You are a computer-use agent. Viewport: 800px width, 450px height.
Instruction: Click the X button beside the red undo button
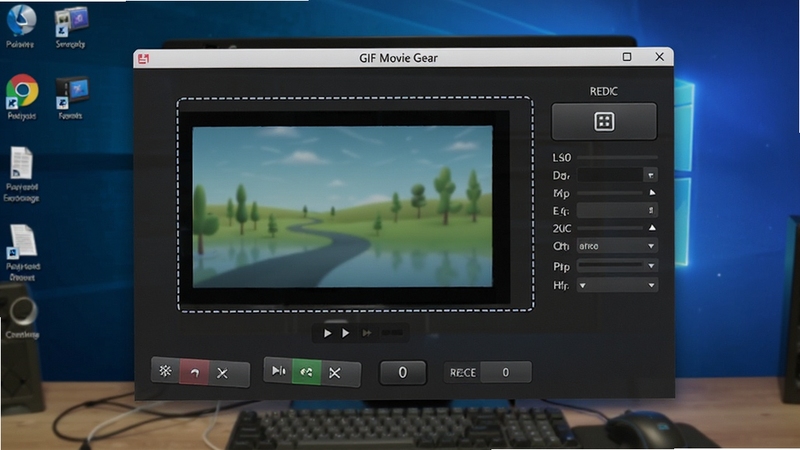[x=222, y=373]
